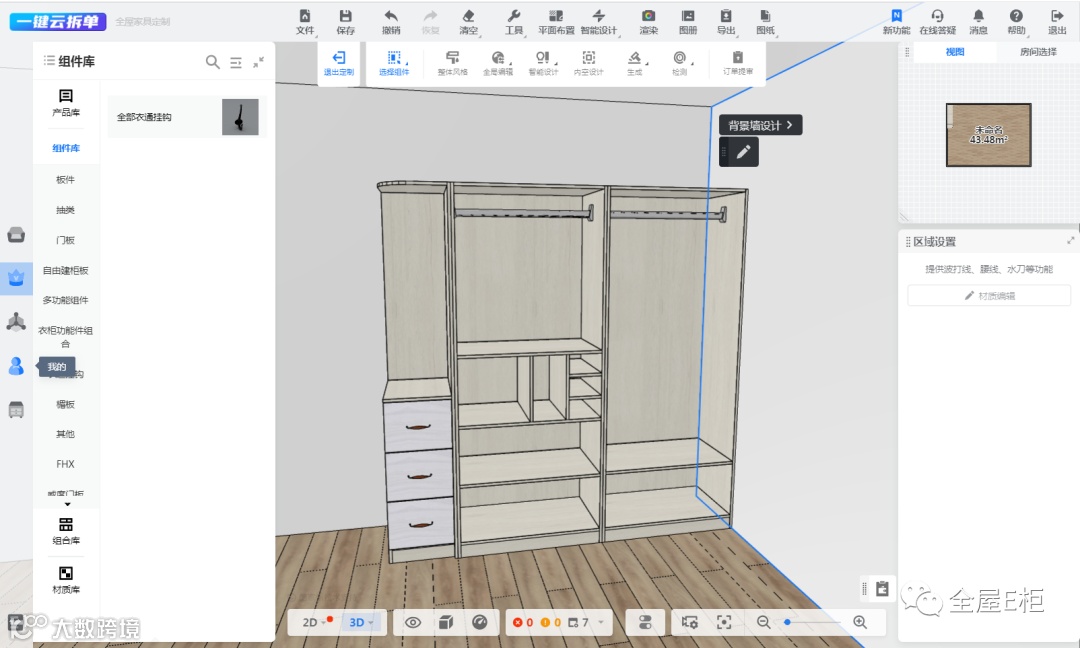Open 全局编辑 global edit tool

click(x=497, y=63)
